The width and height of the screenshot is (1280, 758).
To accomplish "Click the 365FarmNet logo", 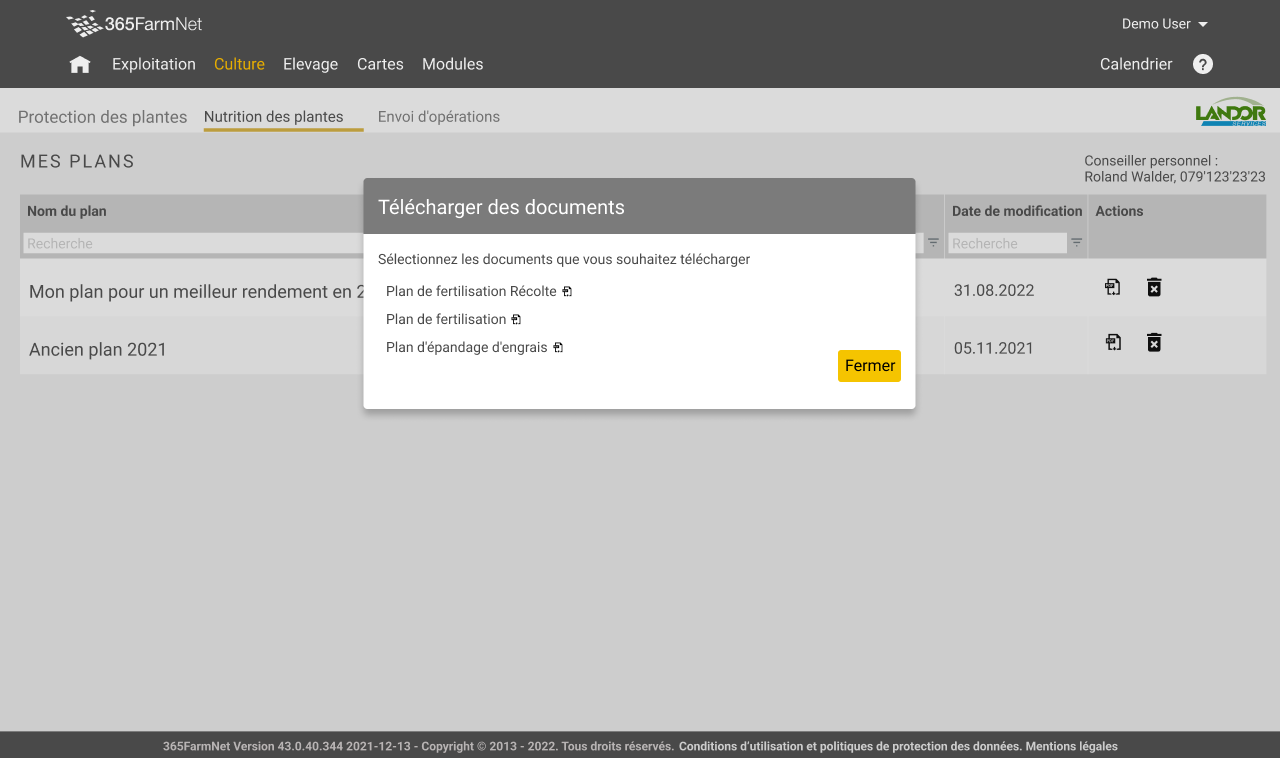I will pyautogui.click(x=134, y=24).
